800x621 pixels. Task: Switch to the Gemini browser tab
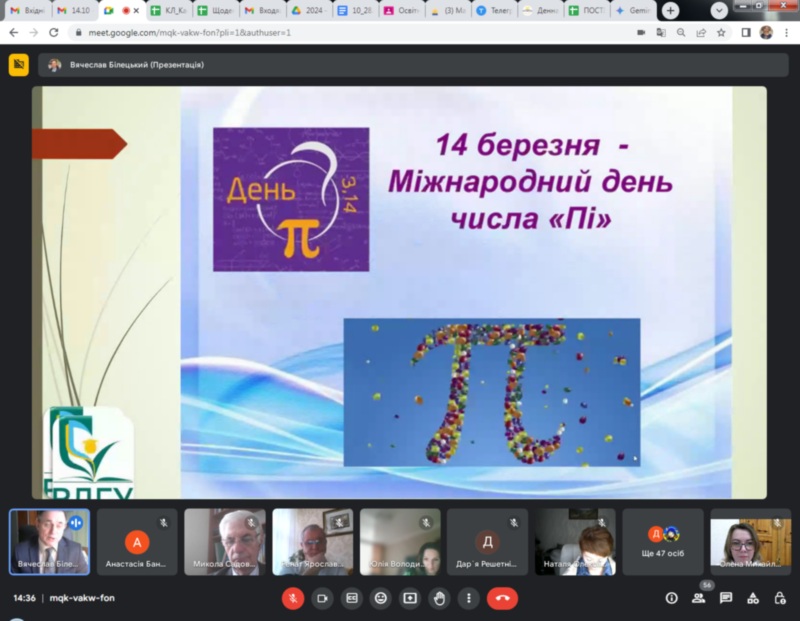[632, 10]
